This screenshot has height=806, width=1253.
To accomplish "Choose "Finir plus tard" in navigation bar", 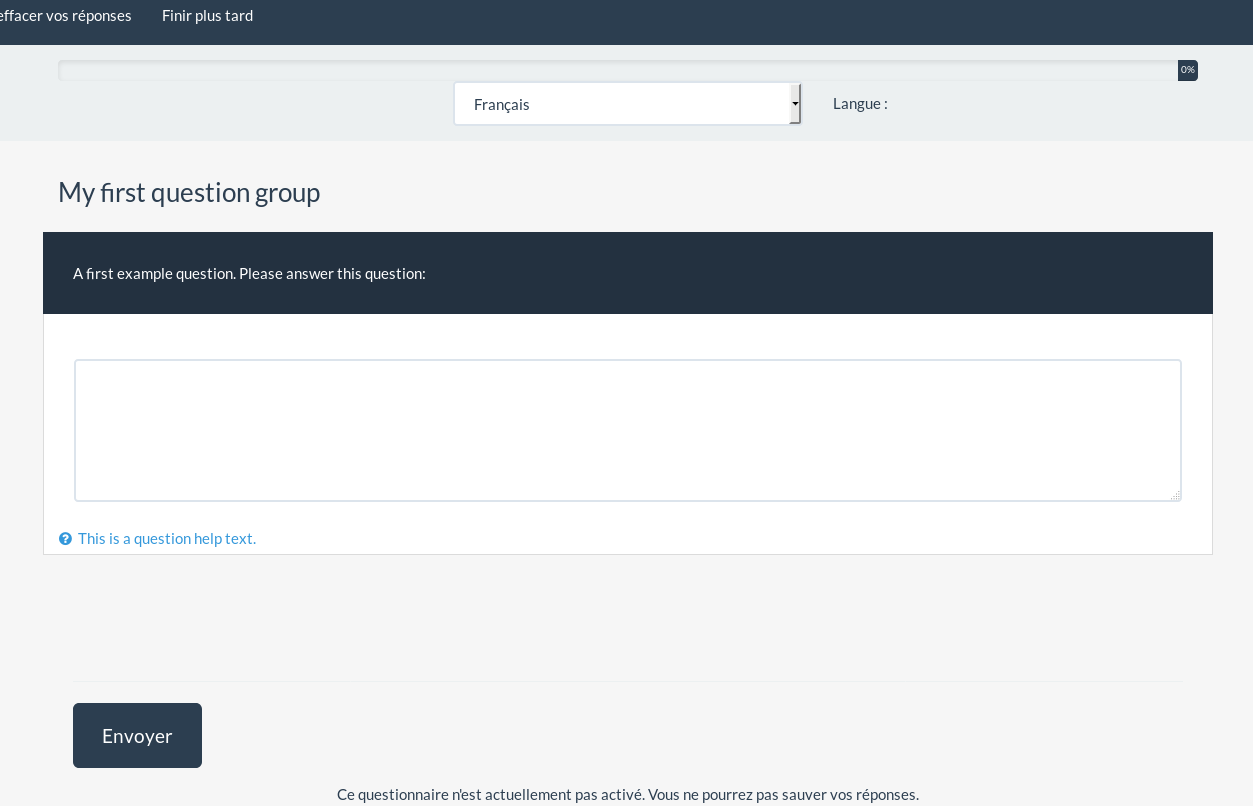I will pyautogui.click(x=207, y=16).
